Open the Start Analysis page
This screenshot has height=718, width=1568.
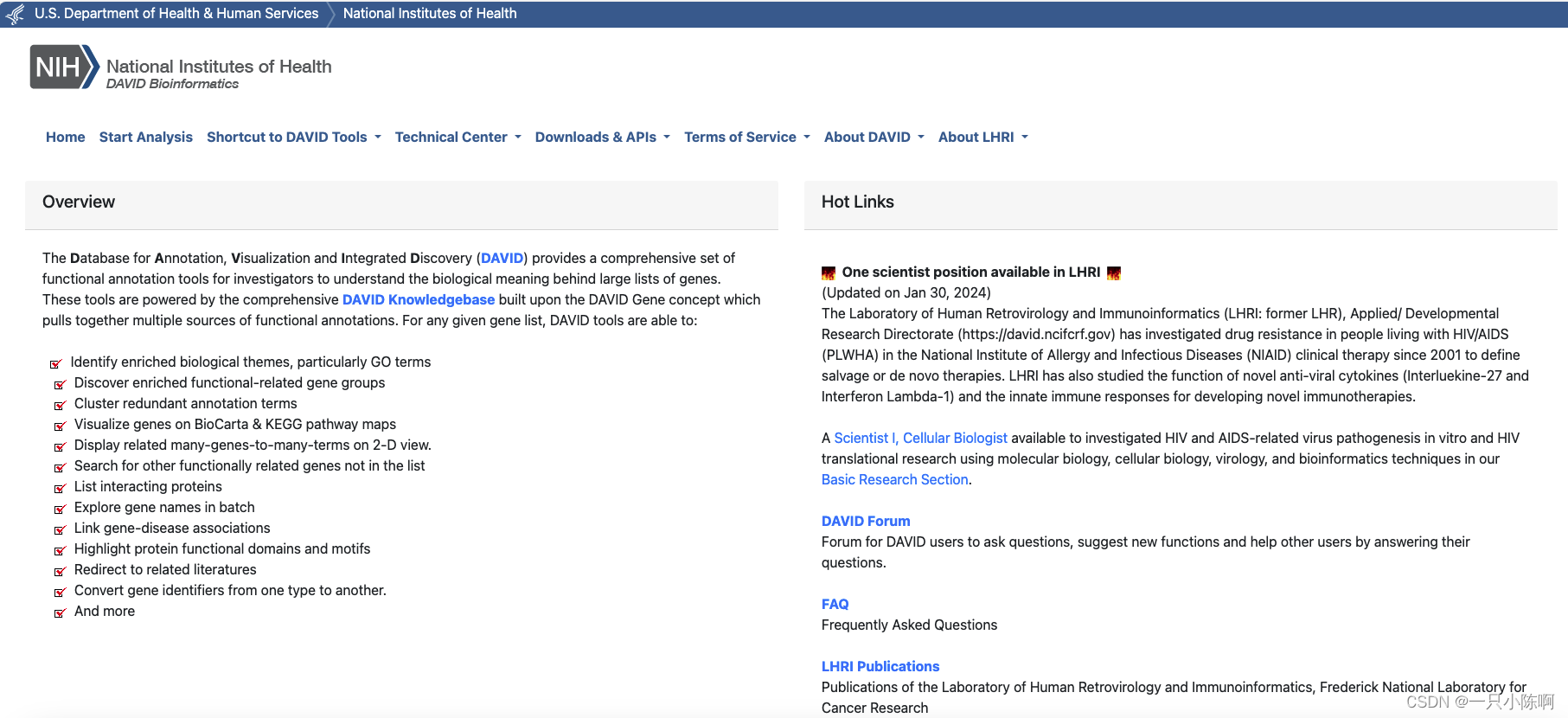pyautogui.click(x=146, y=137)
